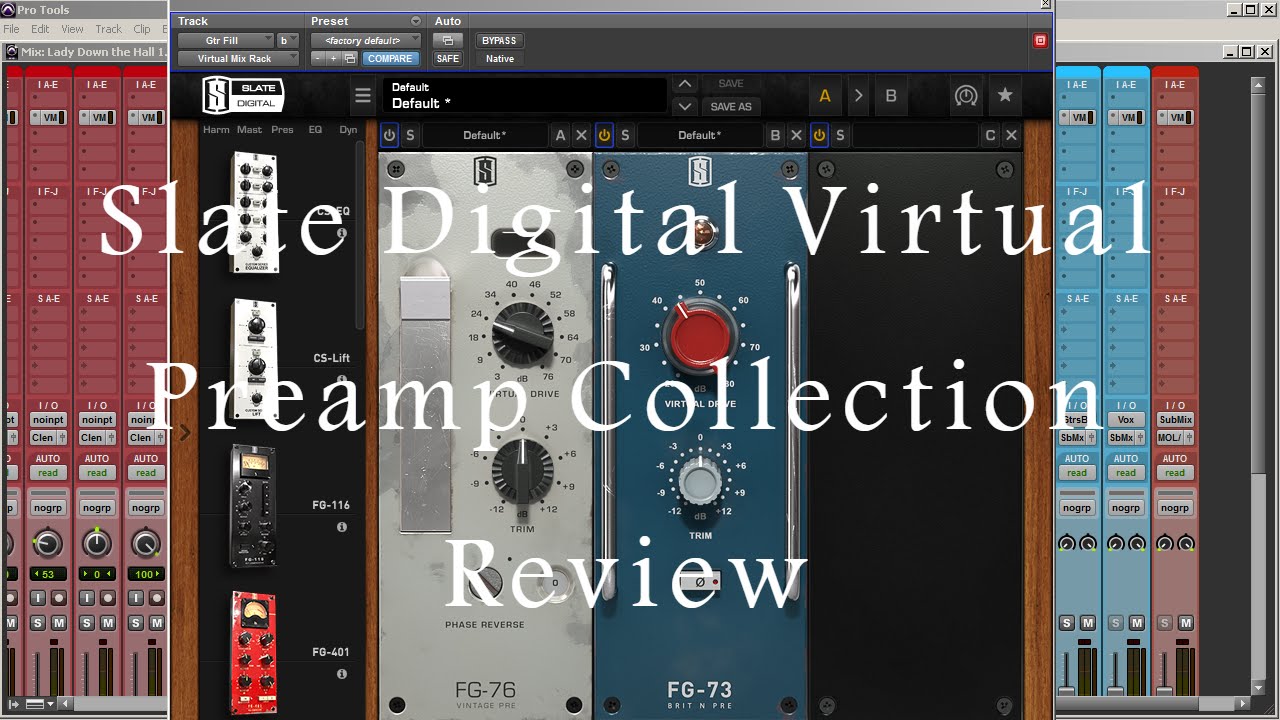Click the phase invert button on FG-73
The width and height of the screenshot is (1280, 720).
point(700,582)
